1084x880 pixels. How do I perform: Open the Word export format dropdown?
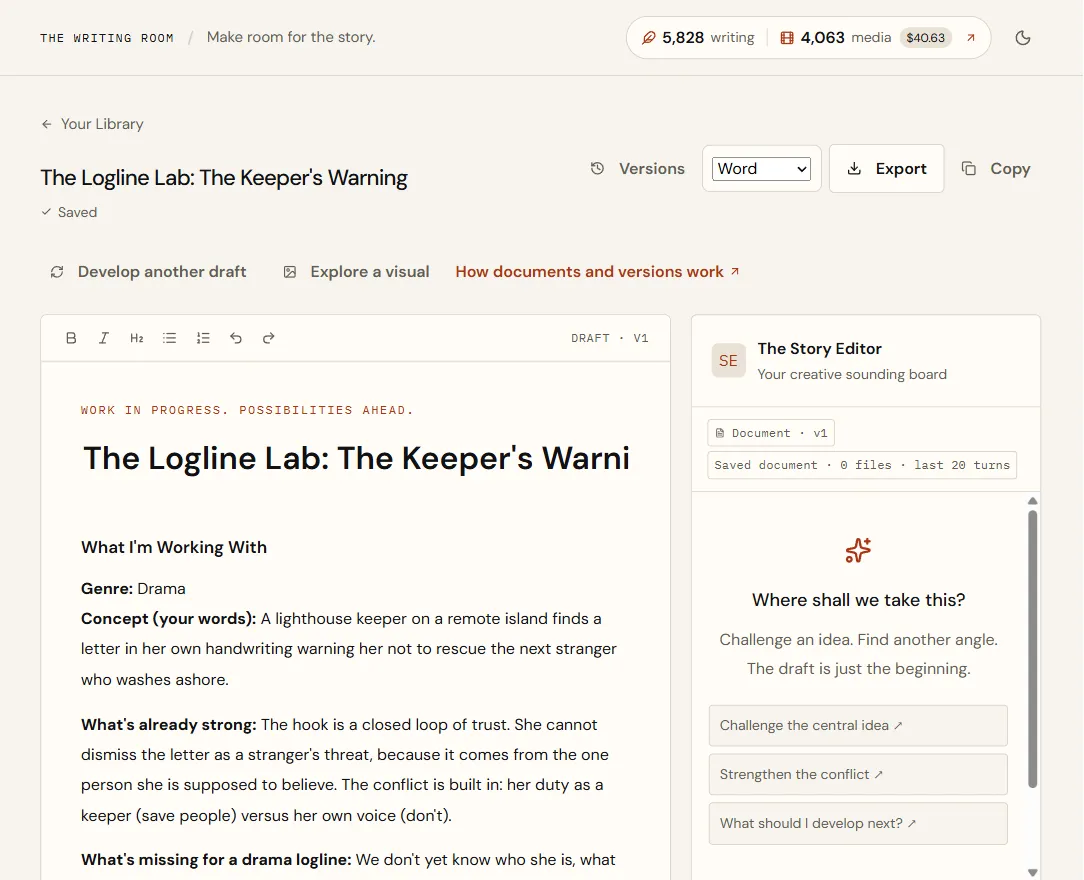coord(761,169)
